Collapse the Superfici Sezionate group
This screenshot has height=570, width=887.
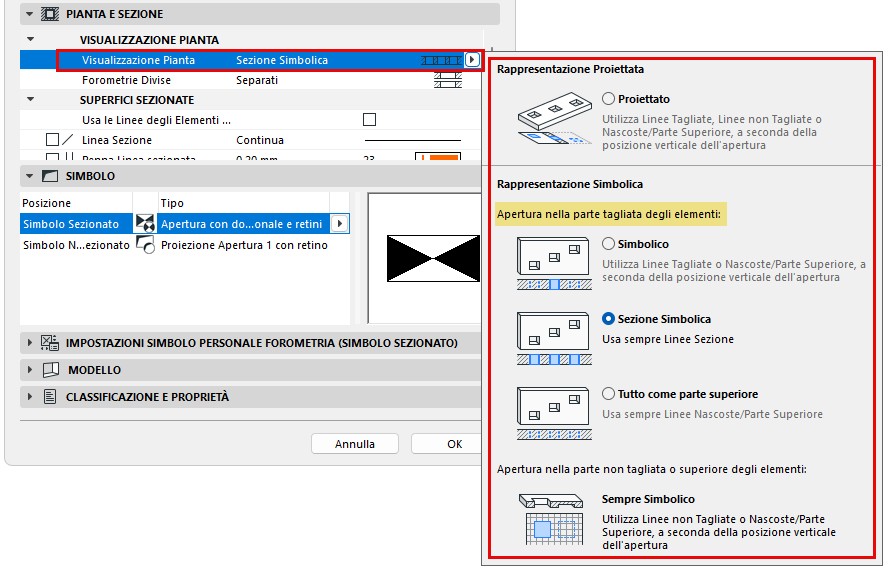point(31,100)
